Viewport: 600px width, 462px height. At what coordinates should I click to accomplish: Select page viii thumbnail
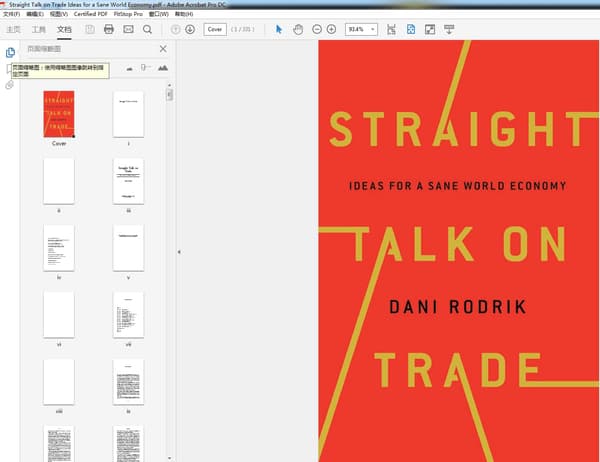click(x=59, y=382)
